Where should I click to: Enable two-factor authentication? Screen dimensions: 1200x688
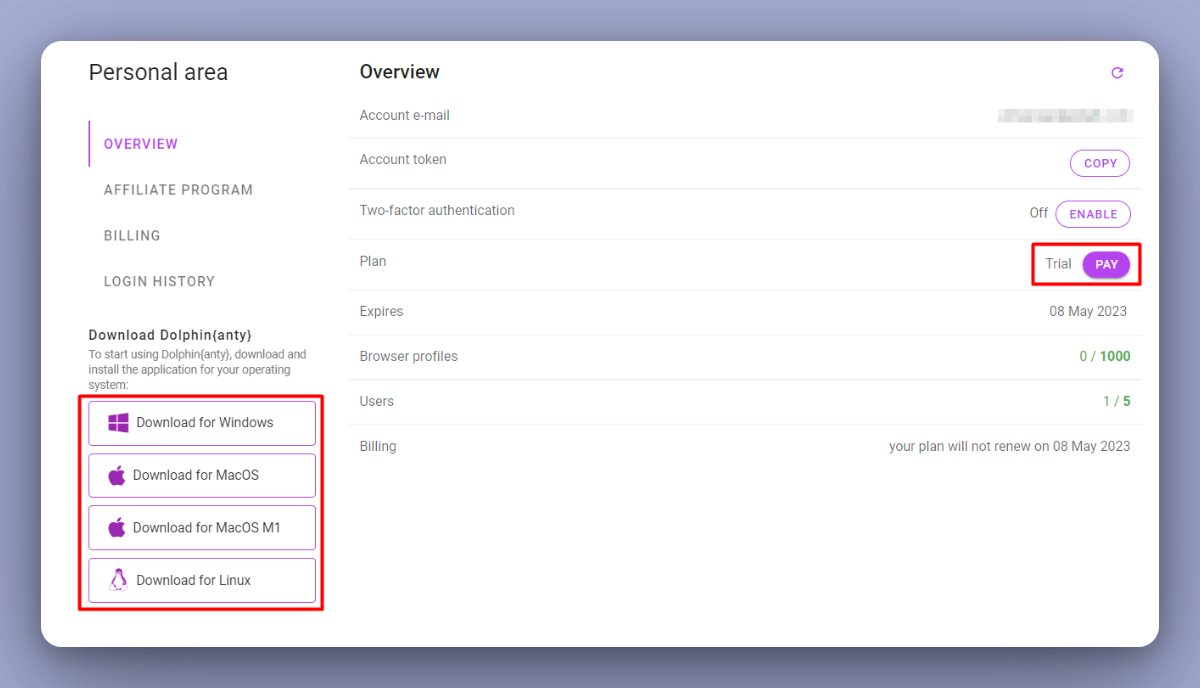click(1093, 214)
